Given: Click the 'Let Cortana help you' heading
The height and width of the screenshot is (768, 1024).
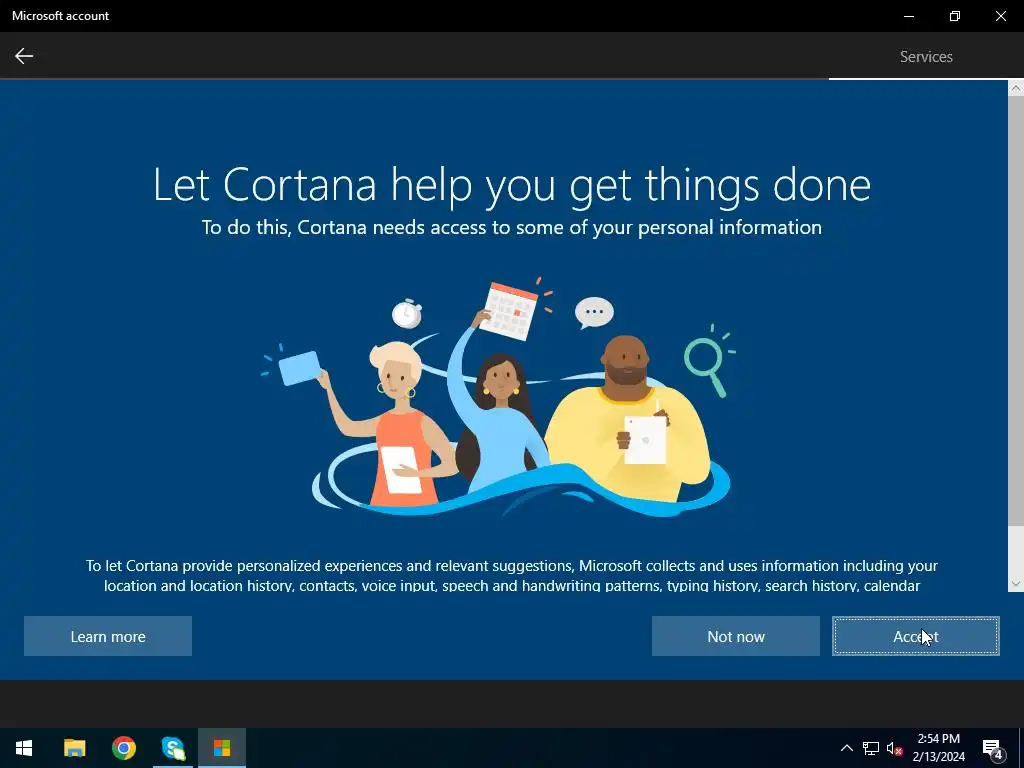Looking at the screenshot, I should [x=512, y=185].
